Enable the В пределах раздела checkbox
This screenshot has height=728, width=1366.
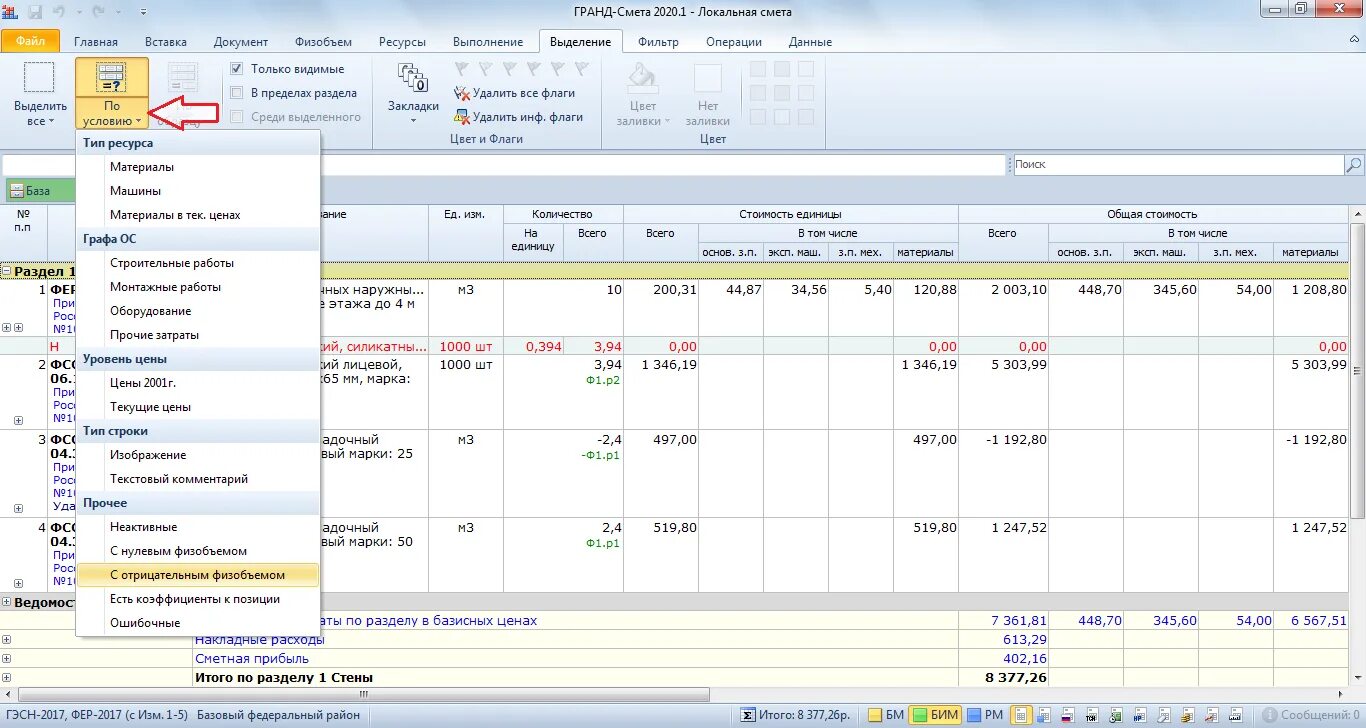coord(237,93)
